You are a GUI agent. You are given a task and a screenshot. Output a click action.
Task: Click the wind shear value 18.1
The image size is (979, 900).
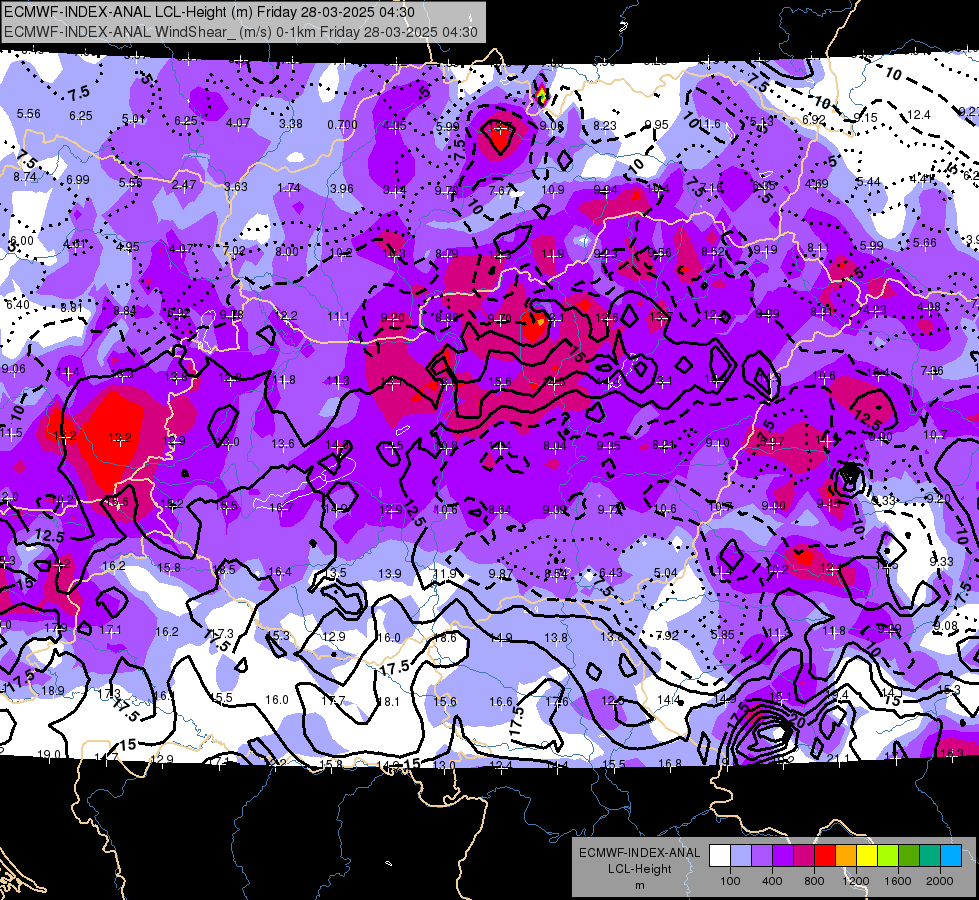388,701
